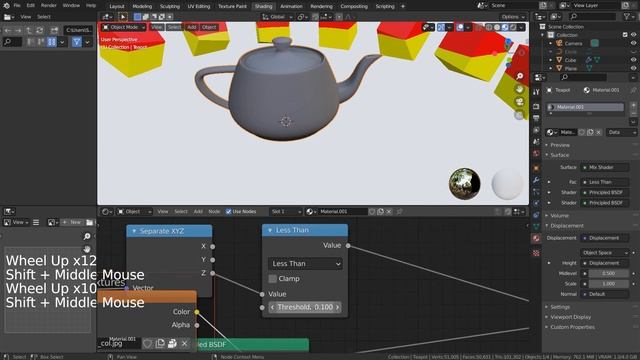640x360 pixels.
Task: Switch to the UV Editing workspace tab
Action: coord(199,6)
